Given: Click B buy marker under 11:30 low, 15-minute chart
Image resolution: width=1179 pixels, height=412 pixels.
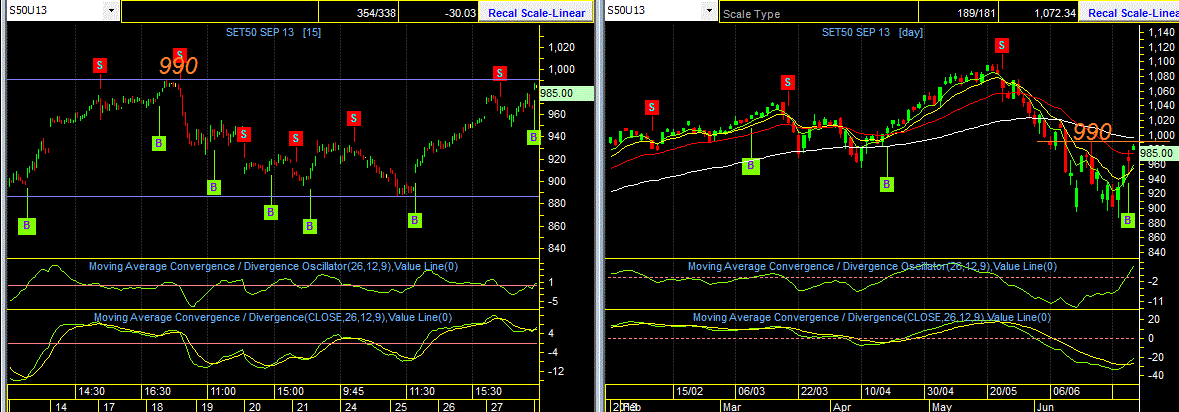Looking at the screenshot, I should point(414,220).
